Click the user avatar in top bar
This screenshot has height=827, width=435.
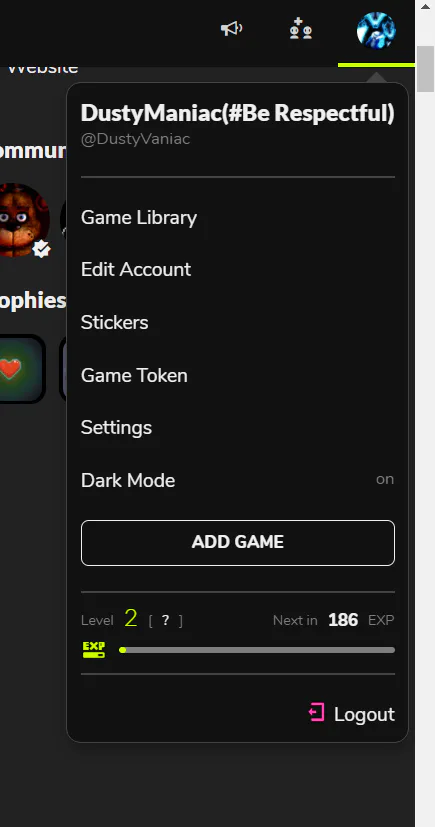tap(376, 31)
